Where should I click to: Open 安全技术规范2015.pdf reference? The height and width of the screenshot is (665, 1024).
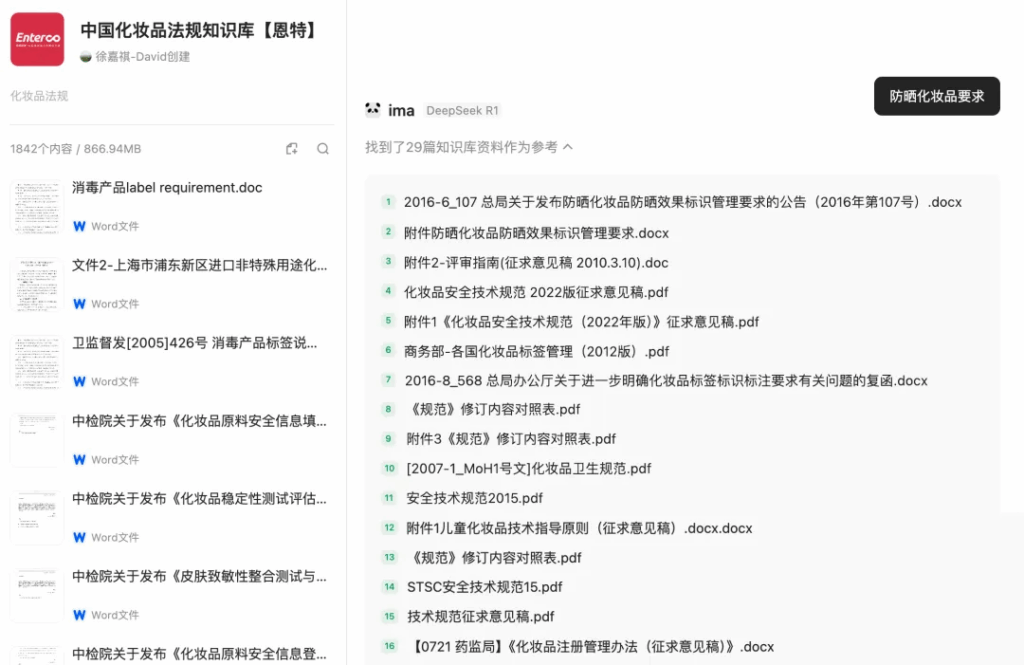(x=475, y=498)
